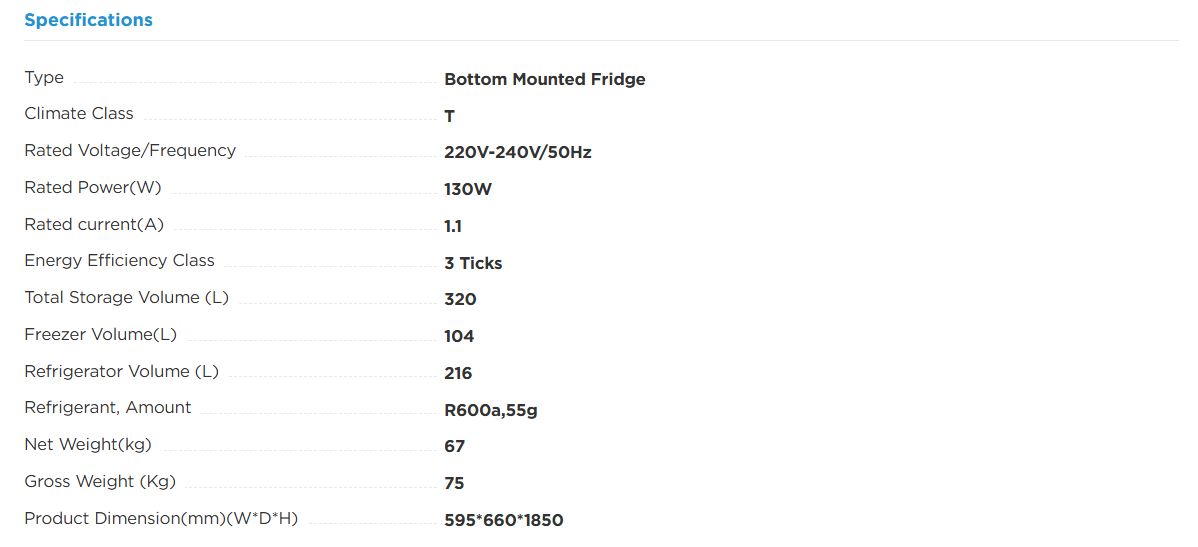Select the 220V-240V/50Hz value
1198x547 pixels.
coord(518,153)
